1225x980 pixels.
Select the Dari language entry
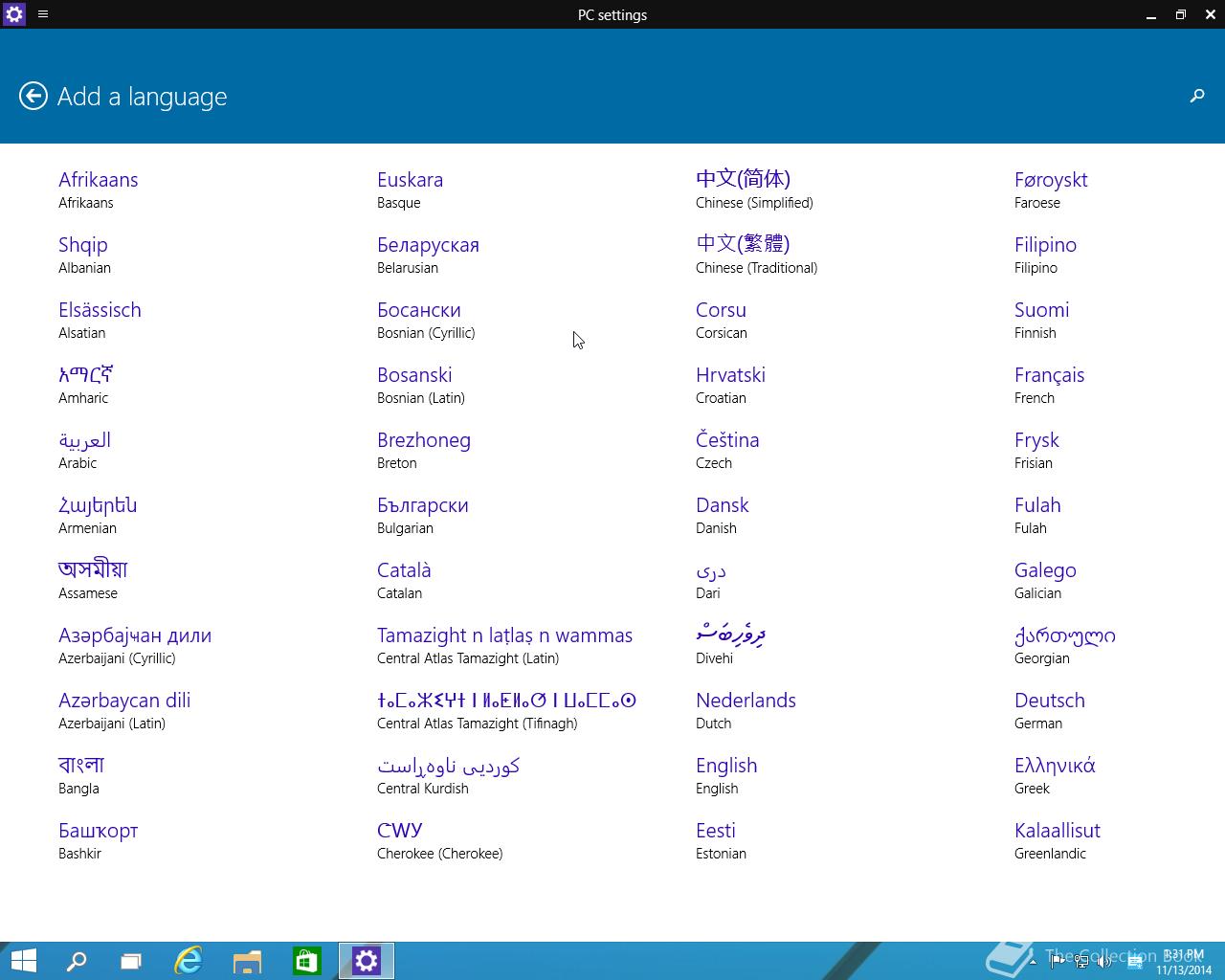[711, 580]
